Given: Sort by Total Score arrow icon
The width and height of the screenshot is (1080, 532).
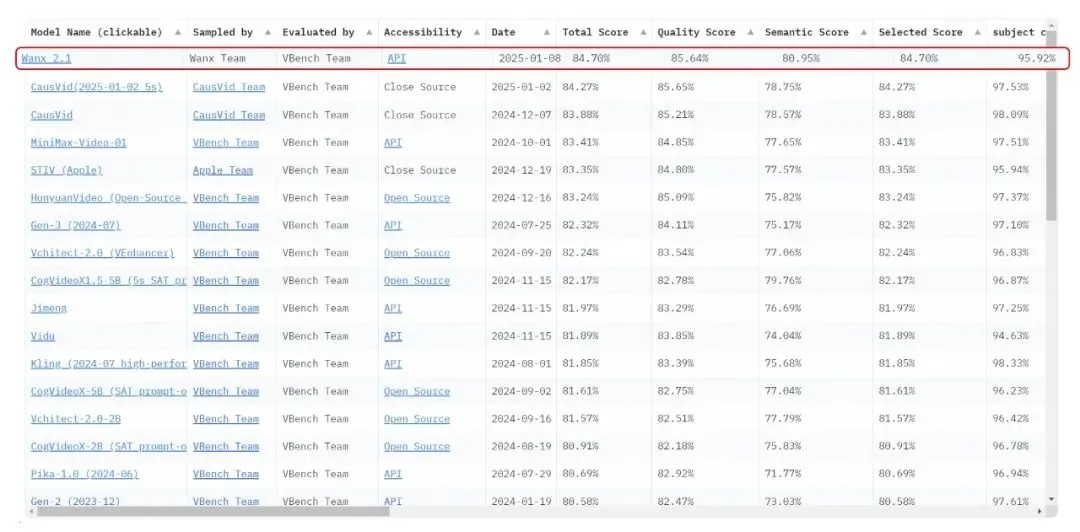Looking at the screenshot, I should coord(641,33).
